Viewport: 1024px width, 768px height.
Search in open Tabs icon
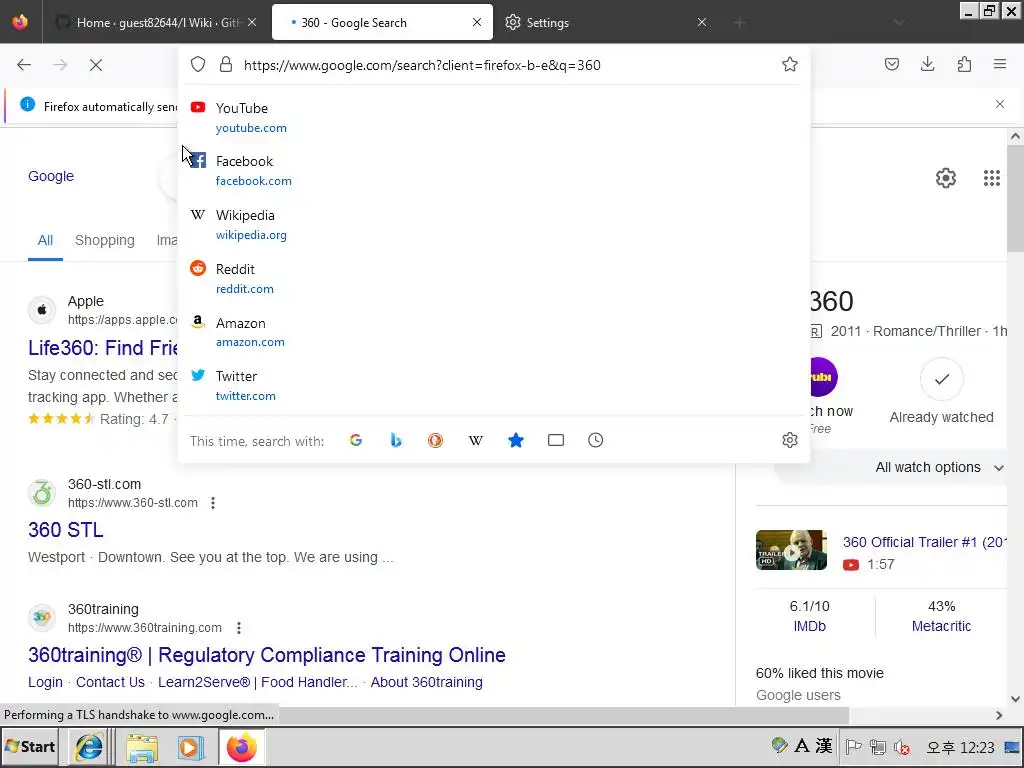(x=556, y=440)
